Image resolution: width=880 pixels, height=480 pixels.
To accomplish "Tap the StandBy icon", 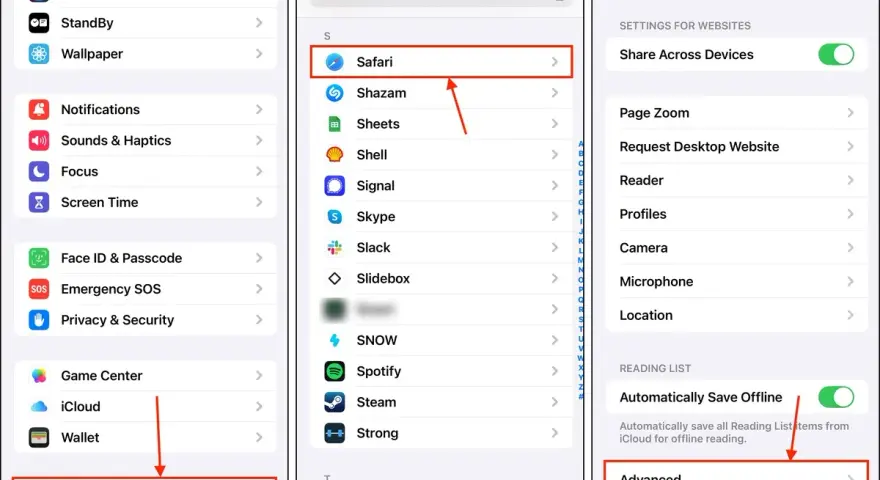I will pos(39,23).
